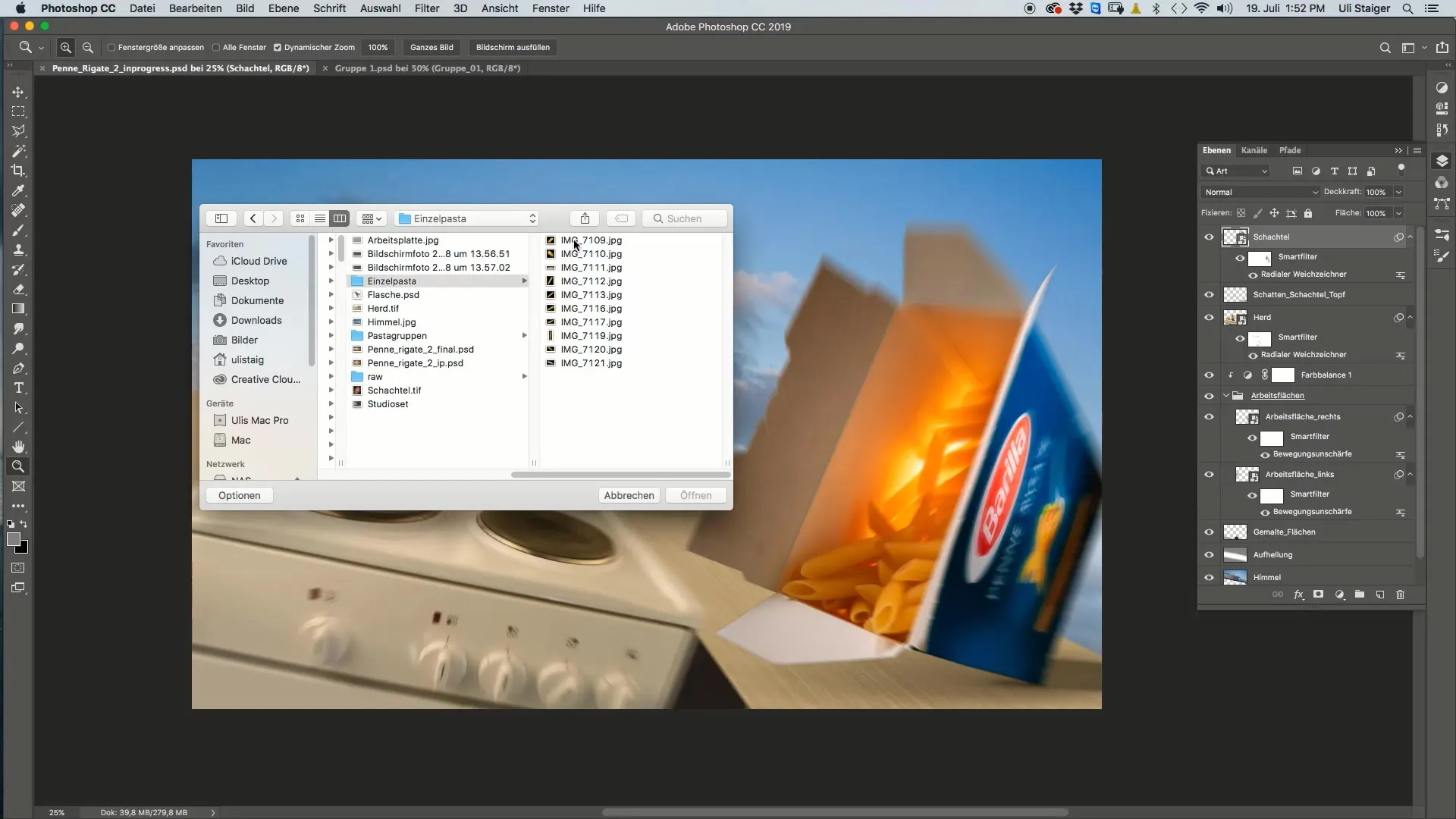Screen dimensions: 1456x819
Task: Switch to the Pfade tab
Action: [1289, 150]
